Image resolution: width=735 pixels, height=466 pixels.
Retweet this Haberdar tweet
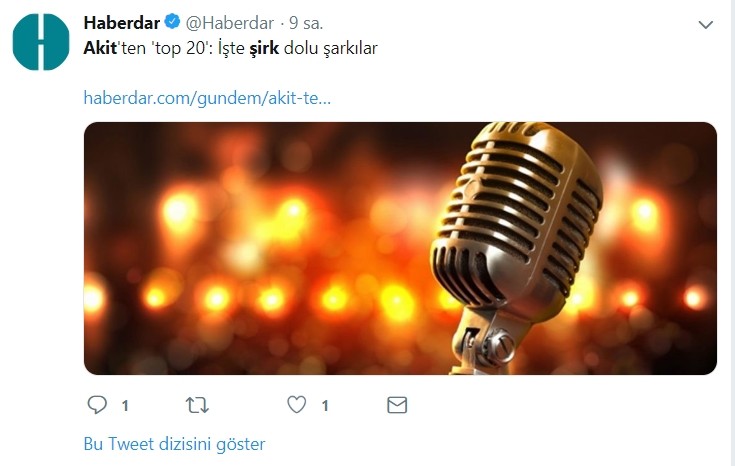[x=197, y=405]
